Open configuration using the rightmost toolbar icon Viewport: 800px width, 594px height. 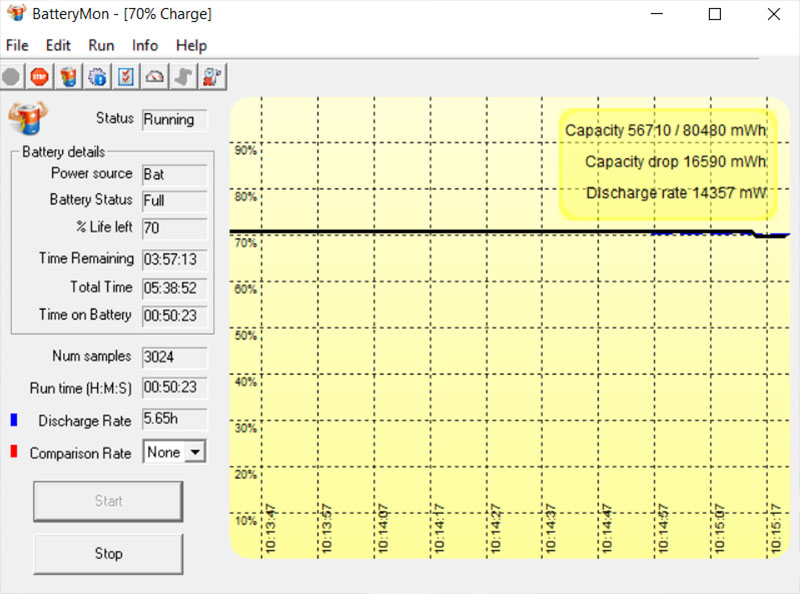[x=213, y=75]
